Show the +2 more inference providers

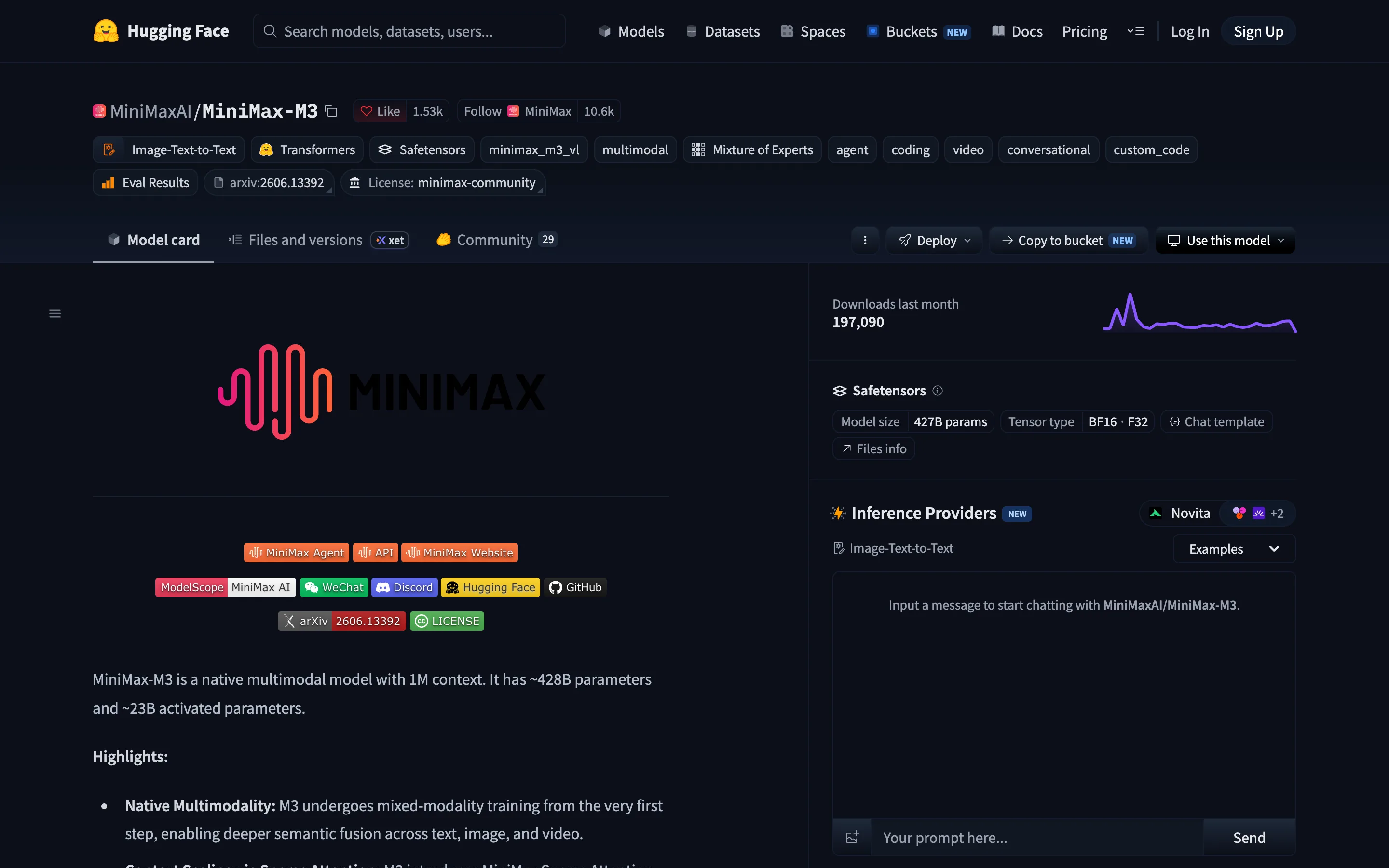tap(1257, 513)
